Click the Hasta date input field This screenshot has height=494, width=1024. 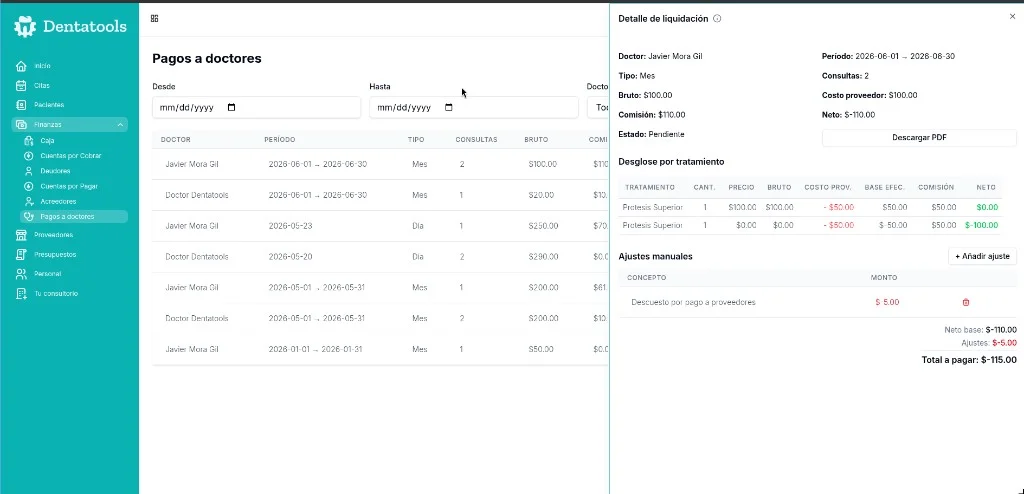(x=473, y=108)
